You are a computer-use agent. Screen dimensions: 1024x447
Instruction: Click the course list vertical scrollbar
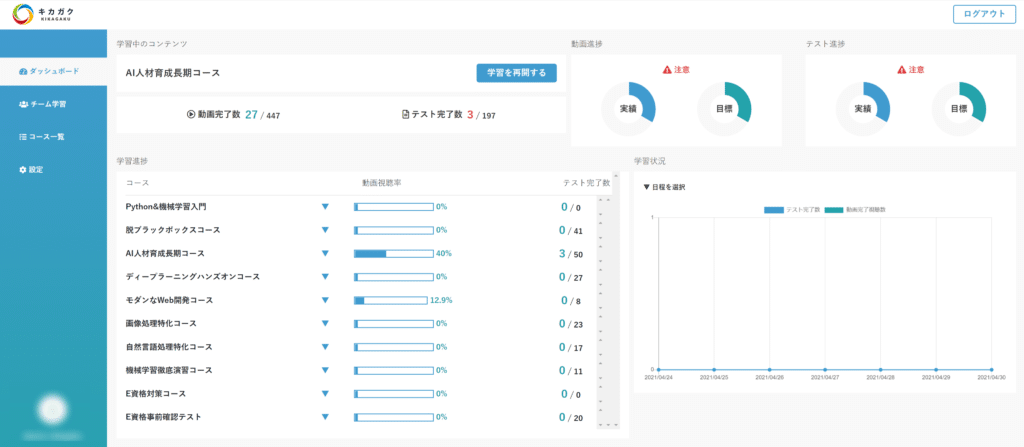pyautogui.click(x=602, y=310)
